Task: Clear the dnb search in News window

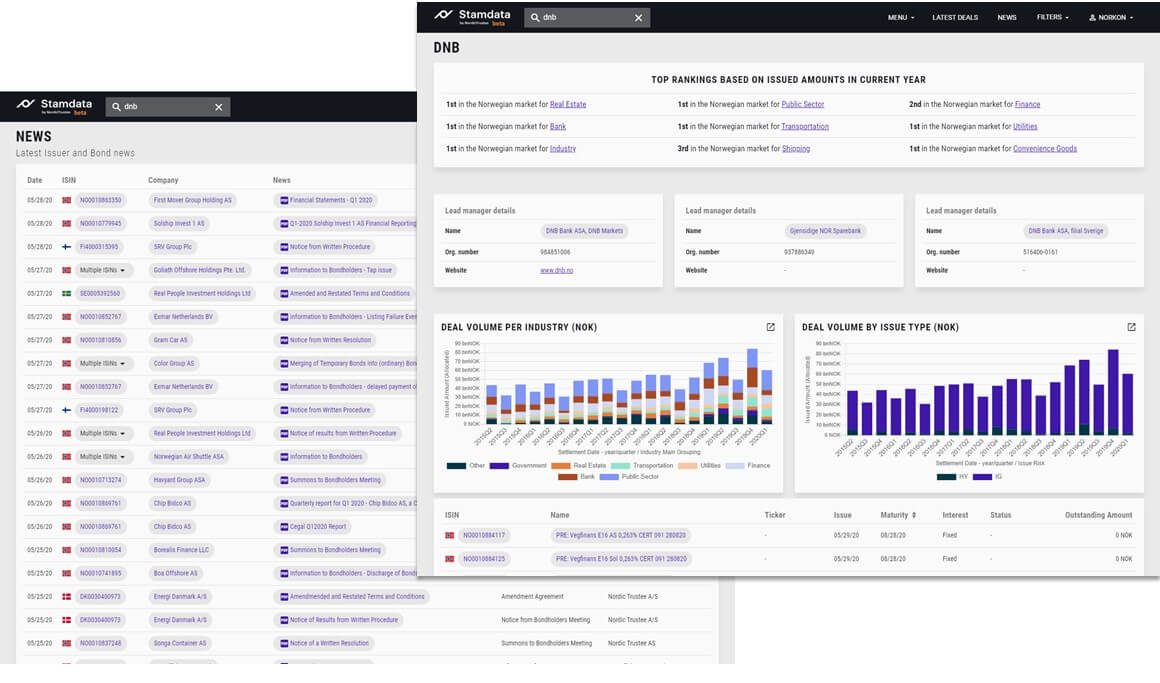Action: tap(219, 107)
